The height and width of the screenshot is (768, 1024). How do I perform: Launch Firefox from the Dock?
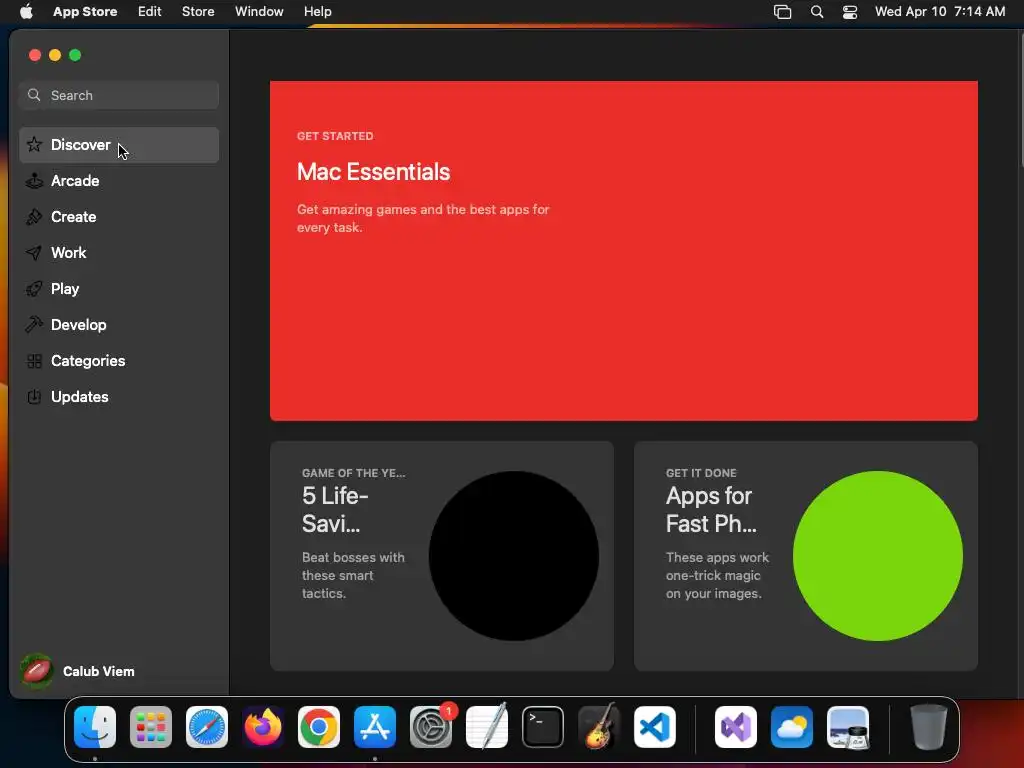(x=263, y=727)
